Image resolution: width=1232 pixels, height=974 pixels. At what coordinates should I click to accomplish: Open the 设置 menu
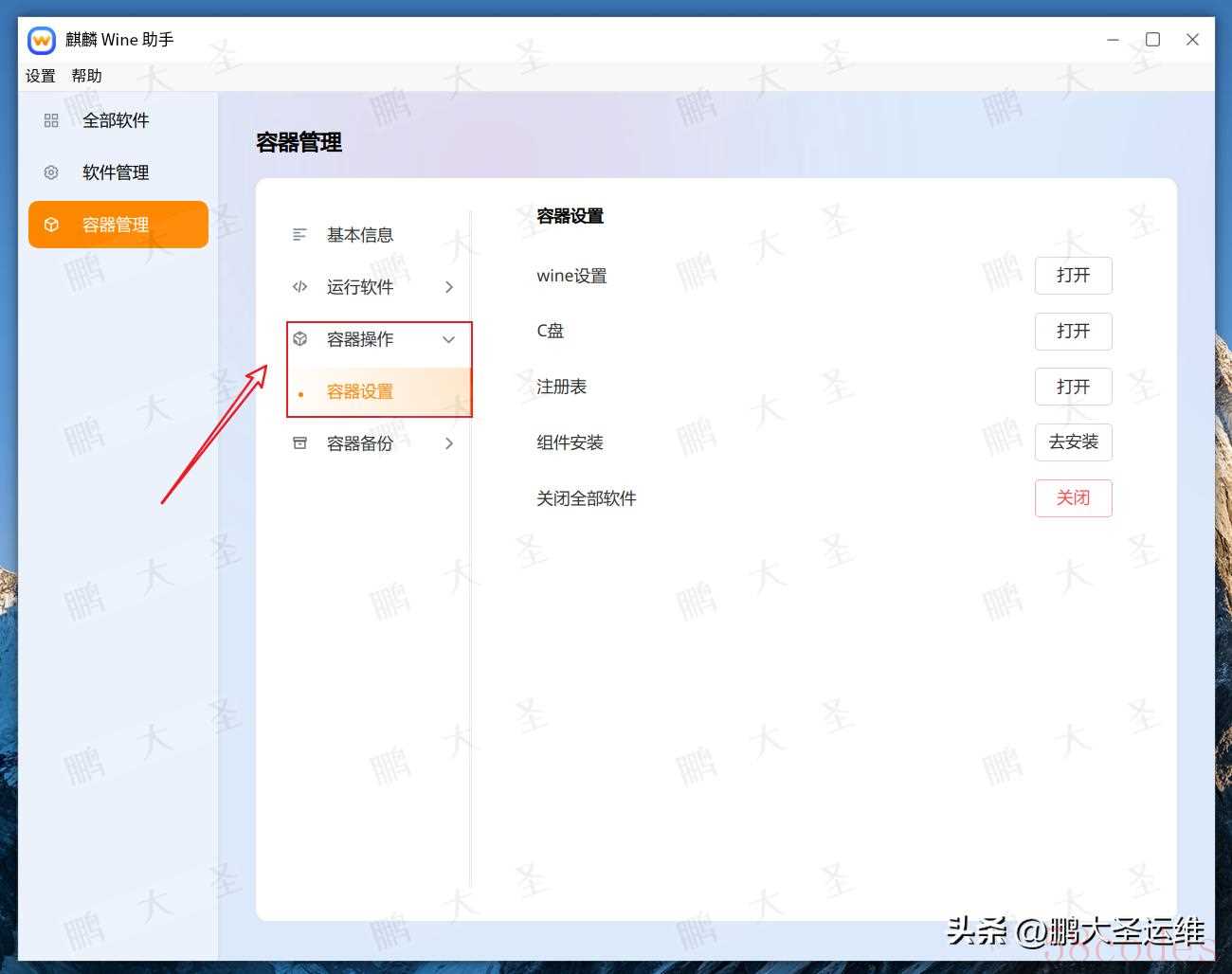41,76
